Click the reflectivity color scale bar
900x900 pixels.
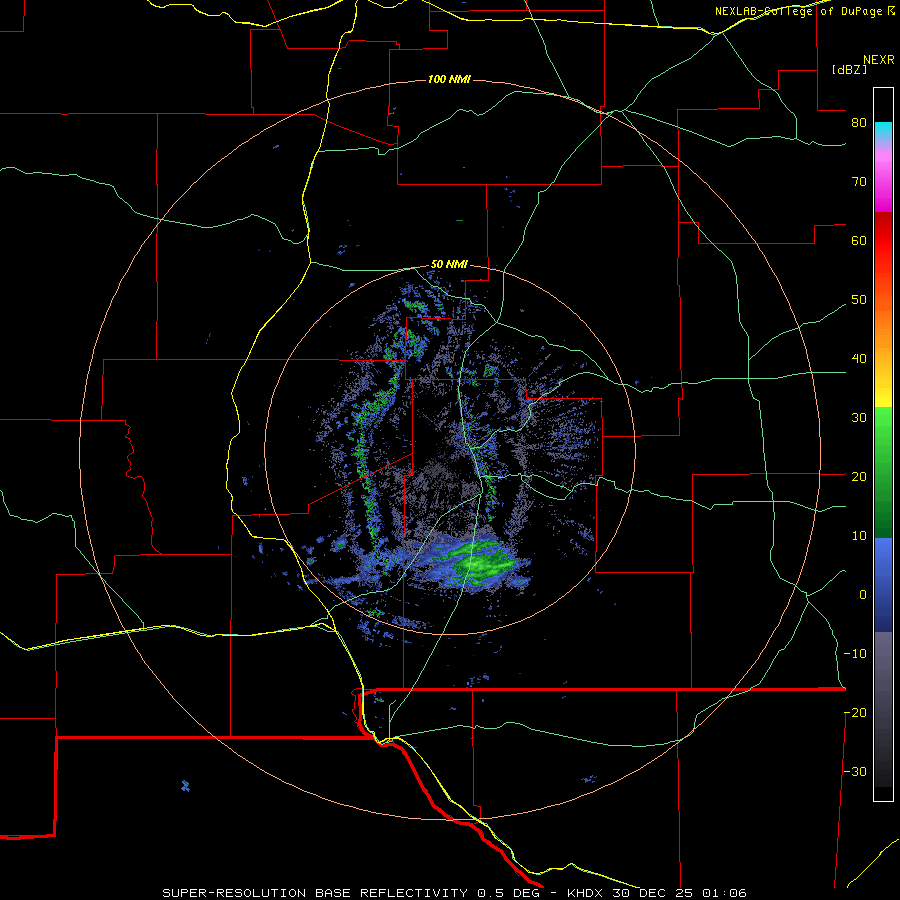[883, 444]
